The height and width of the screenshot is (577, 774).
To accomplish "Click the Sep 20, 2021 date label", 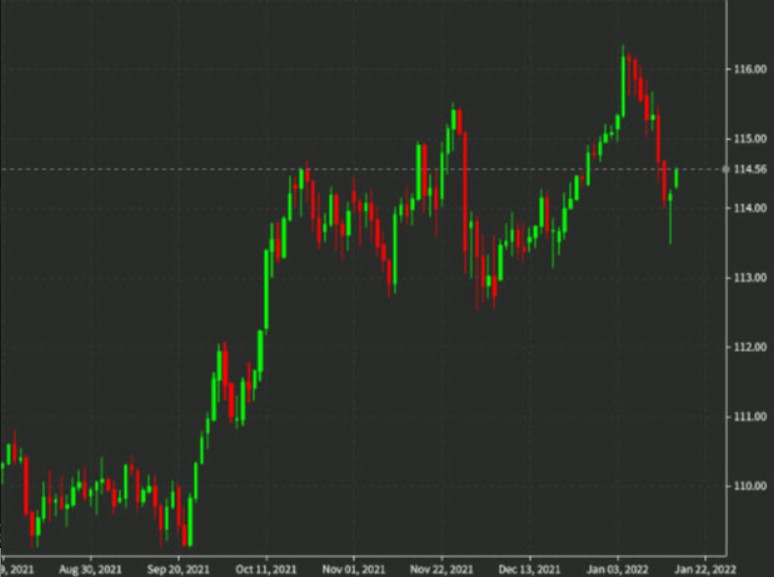I will click(178, 570).
